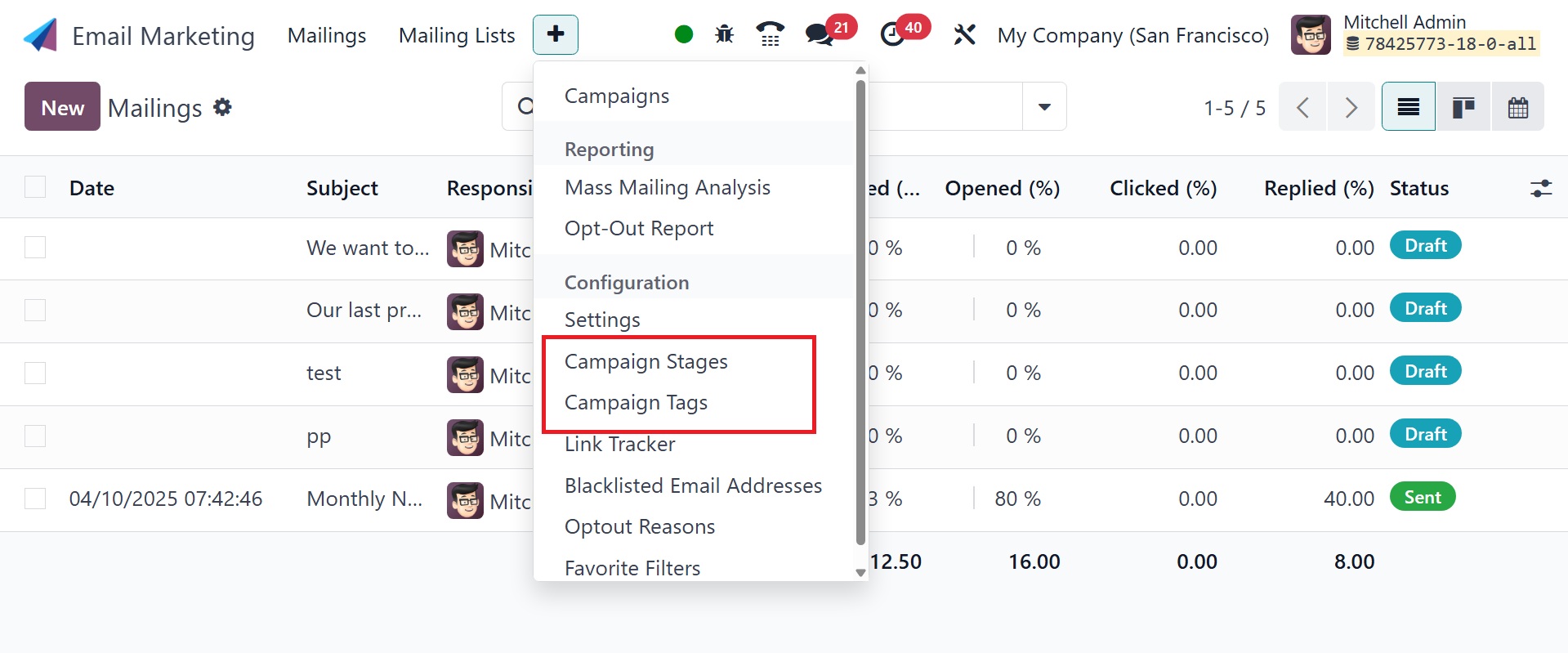Open the debug bug icon menu

[x=724, y=34]
